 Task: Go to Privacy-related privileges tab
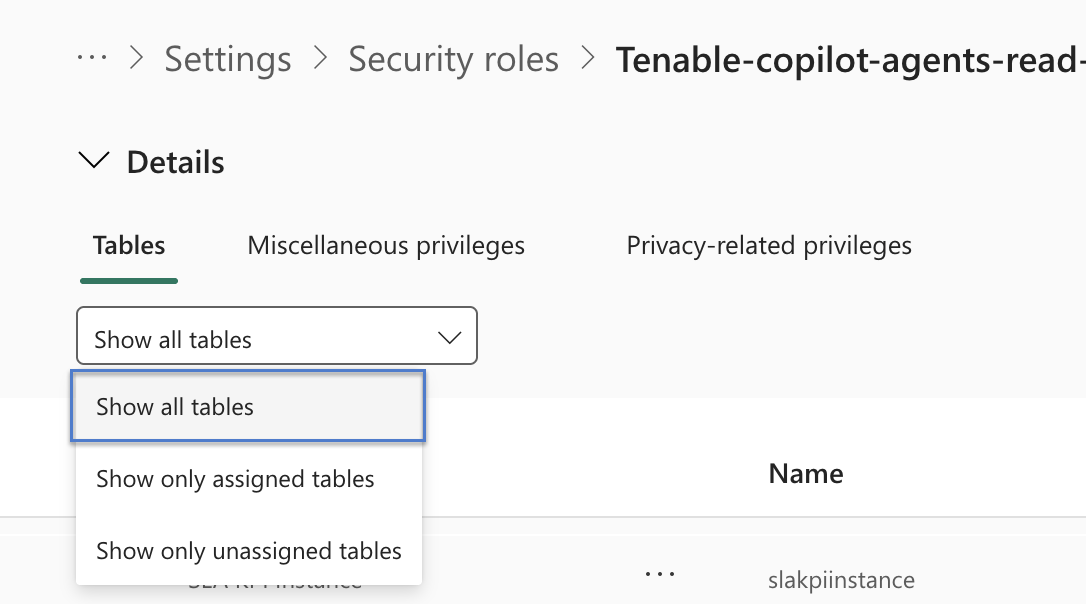pos(768,245)
